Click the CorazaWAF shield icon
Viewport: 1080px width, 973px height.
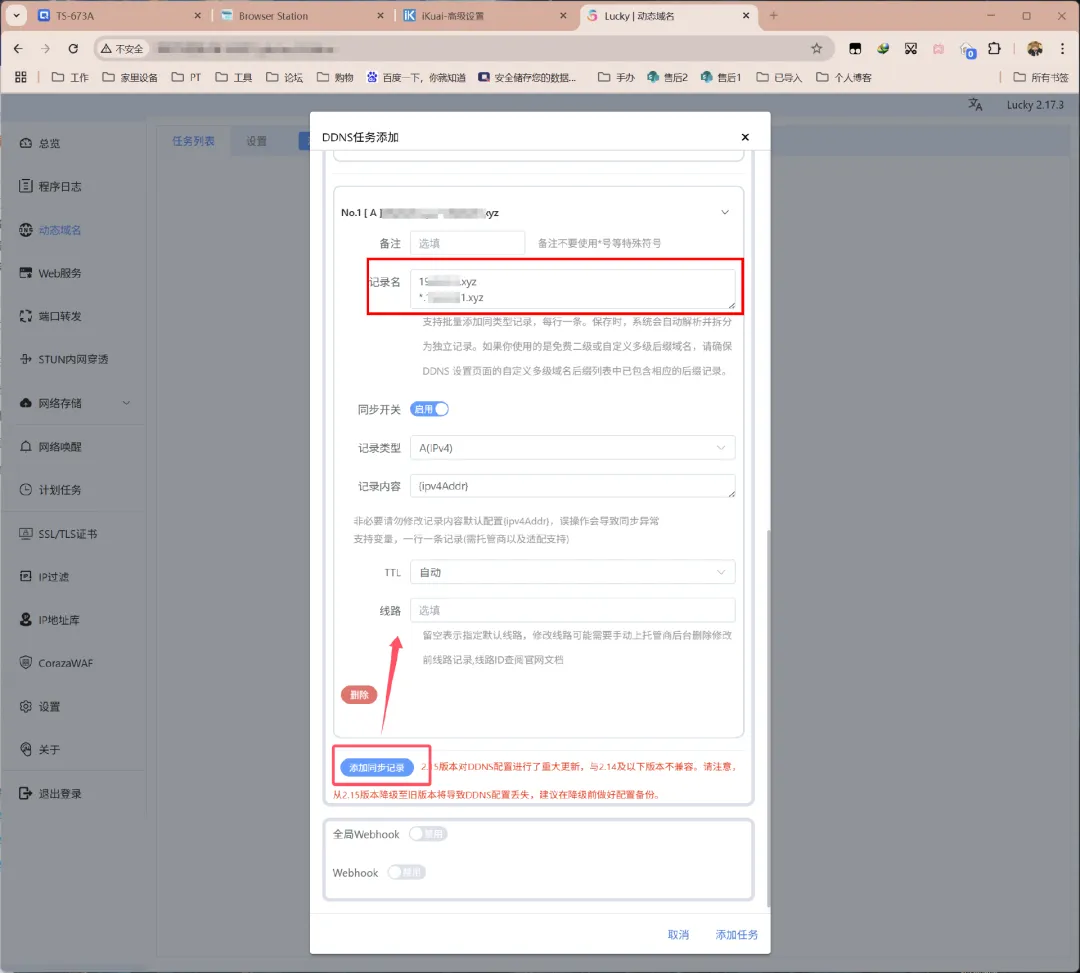click(27, 663)
